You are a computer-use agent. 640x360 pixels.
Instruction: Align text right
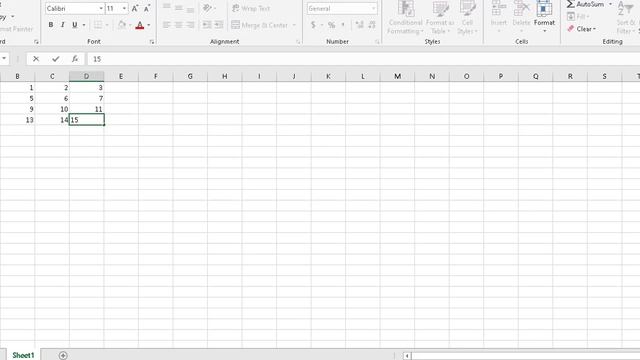point(190,25)
